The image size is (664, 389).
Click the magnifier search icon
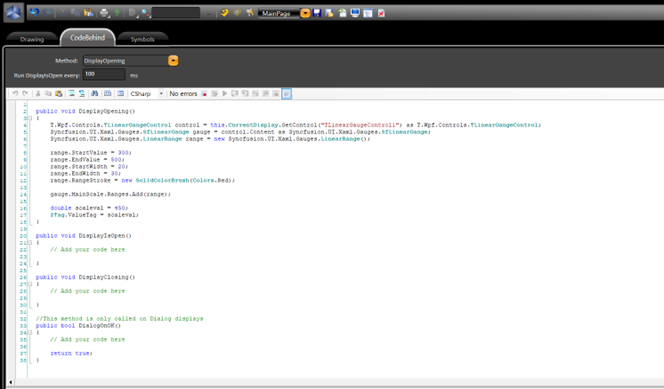(x=145, y=13)
